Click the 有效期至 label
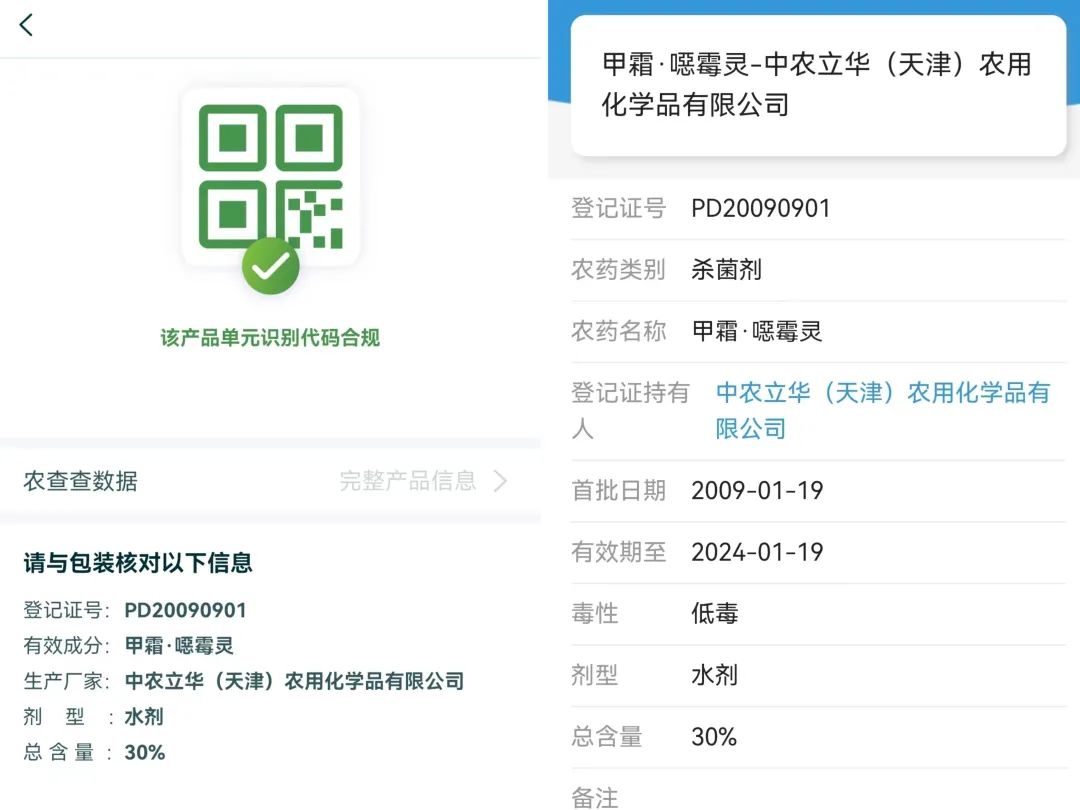The image size is (1080, 810). pyautogui.click(x=619, y=552)
